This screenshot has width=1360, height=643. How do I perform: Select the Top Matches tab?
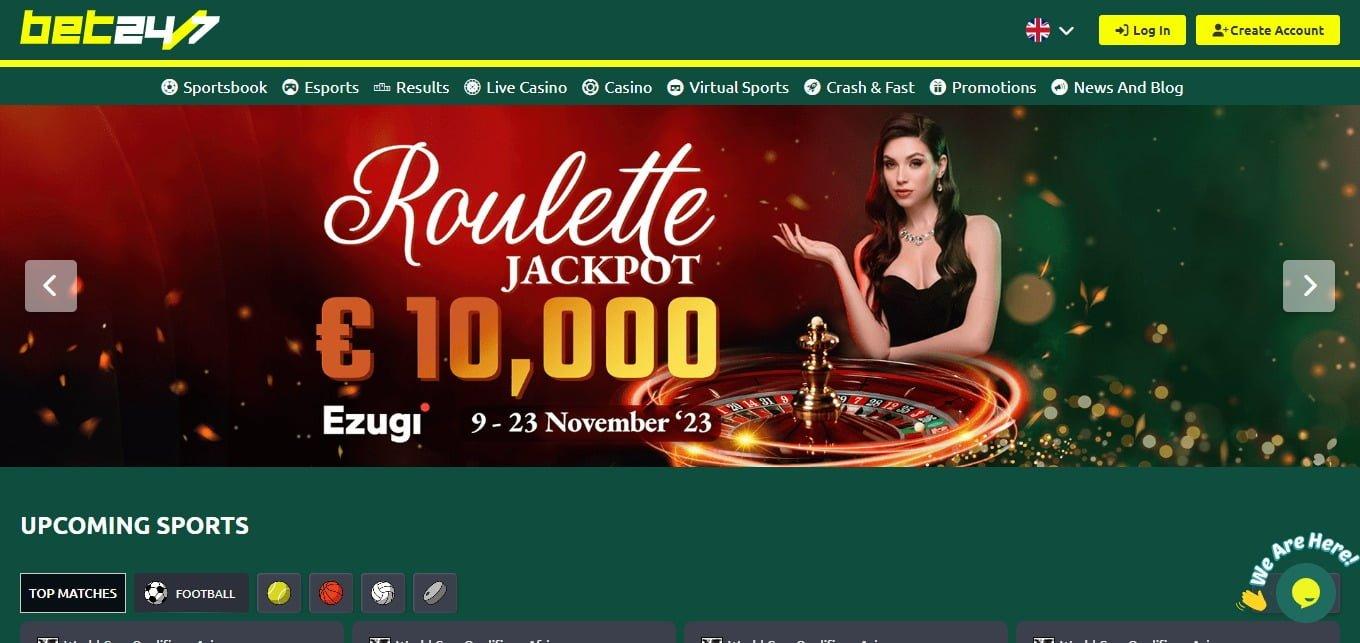[73, 593]
